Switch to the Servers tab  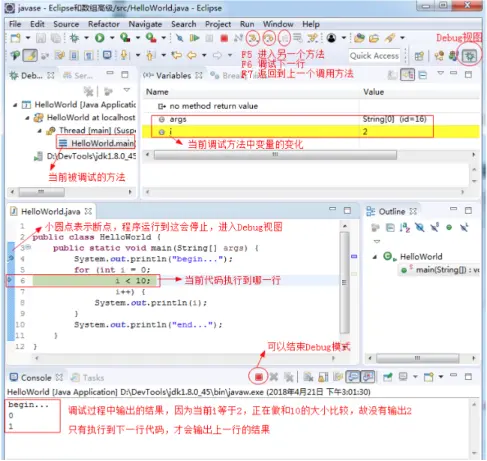(78, 76)
